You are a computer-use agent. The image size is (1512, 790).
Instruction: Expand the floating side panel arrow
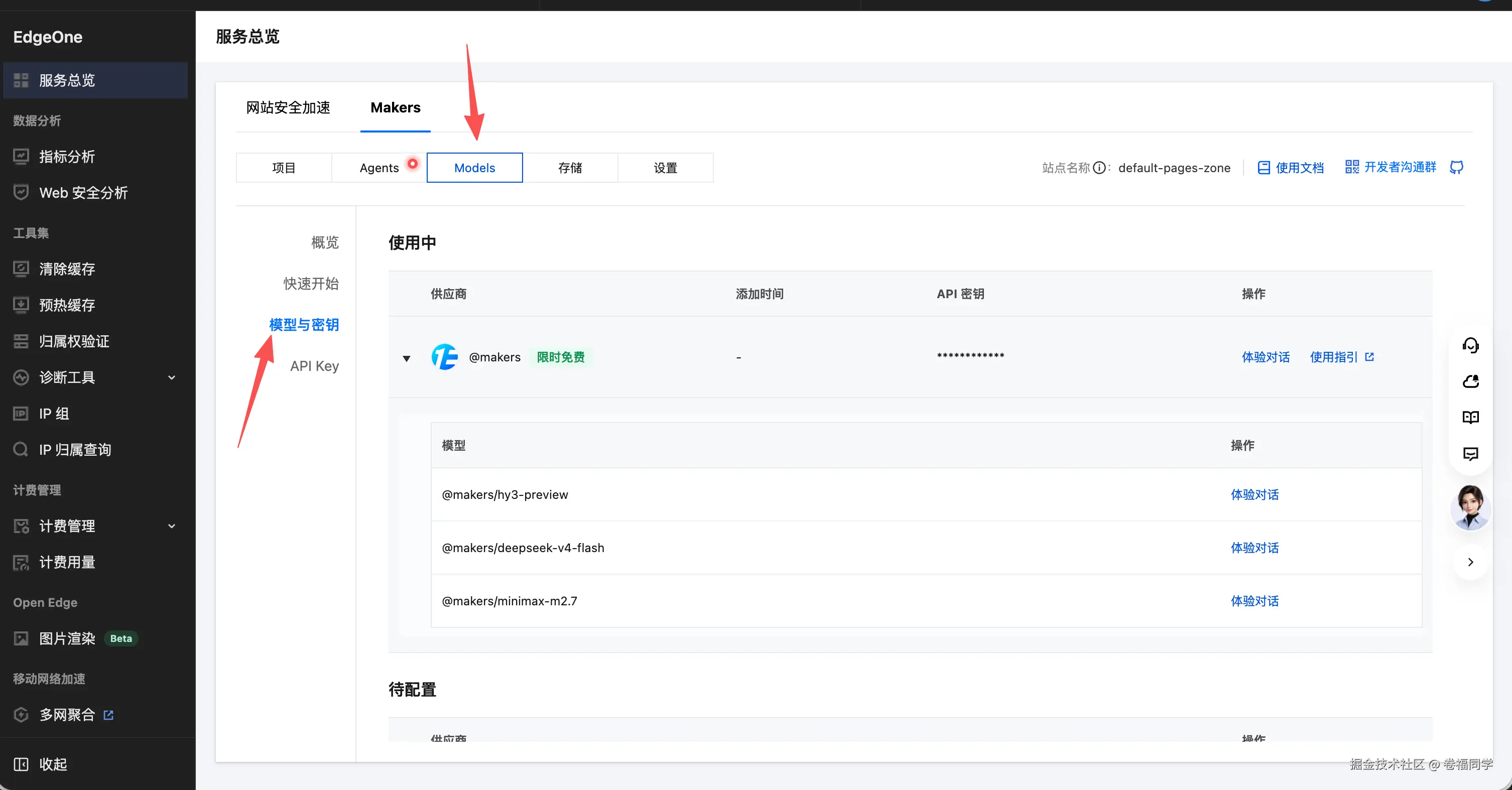tap(1470, 562)
